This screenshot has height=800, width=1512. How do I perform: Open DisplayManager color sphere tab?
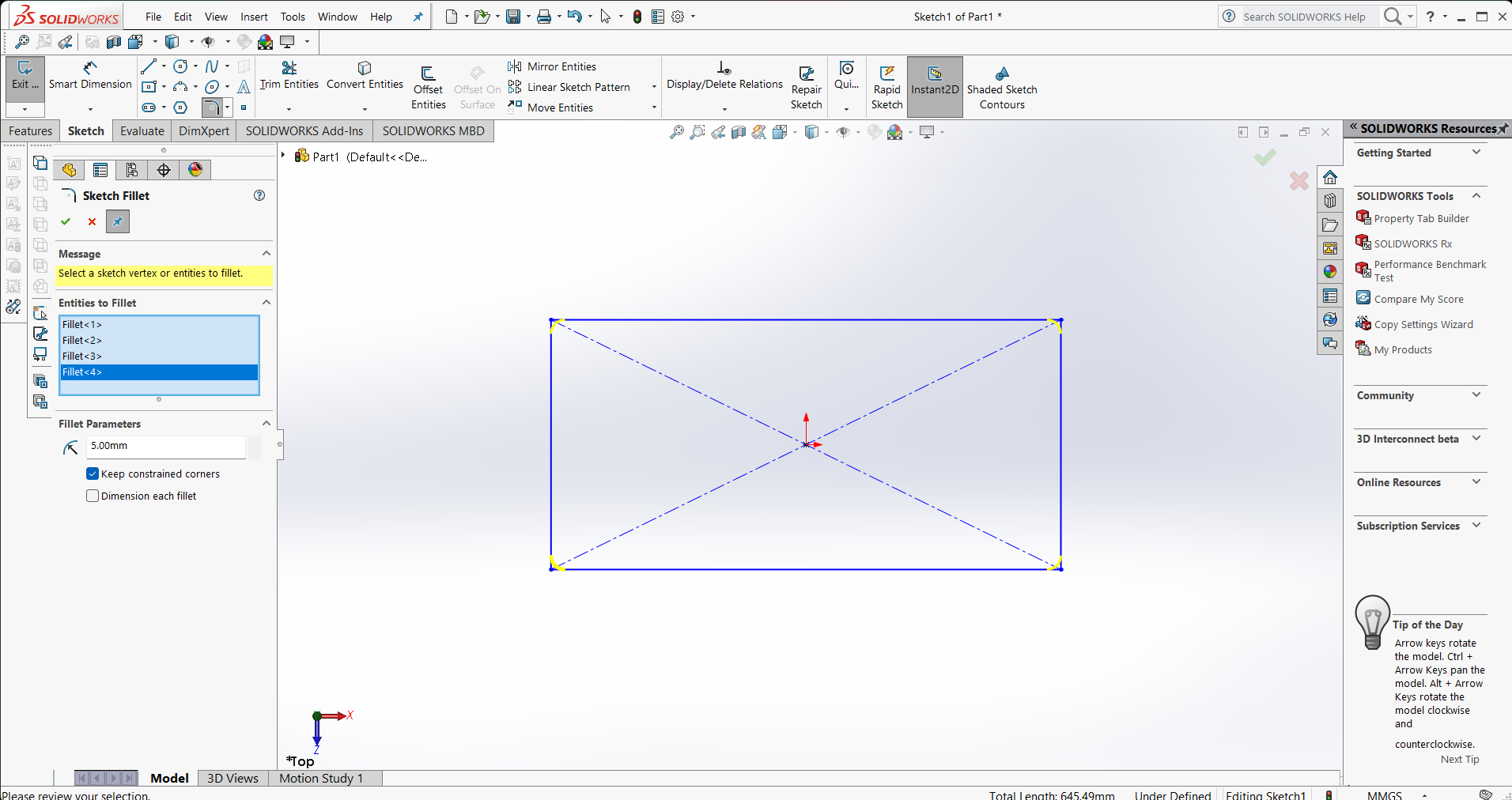pyautogui.click(x=195, y=170)
